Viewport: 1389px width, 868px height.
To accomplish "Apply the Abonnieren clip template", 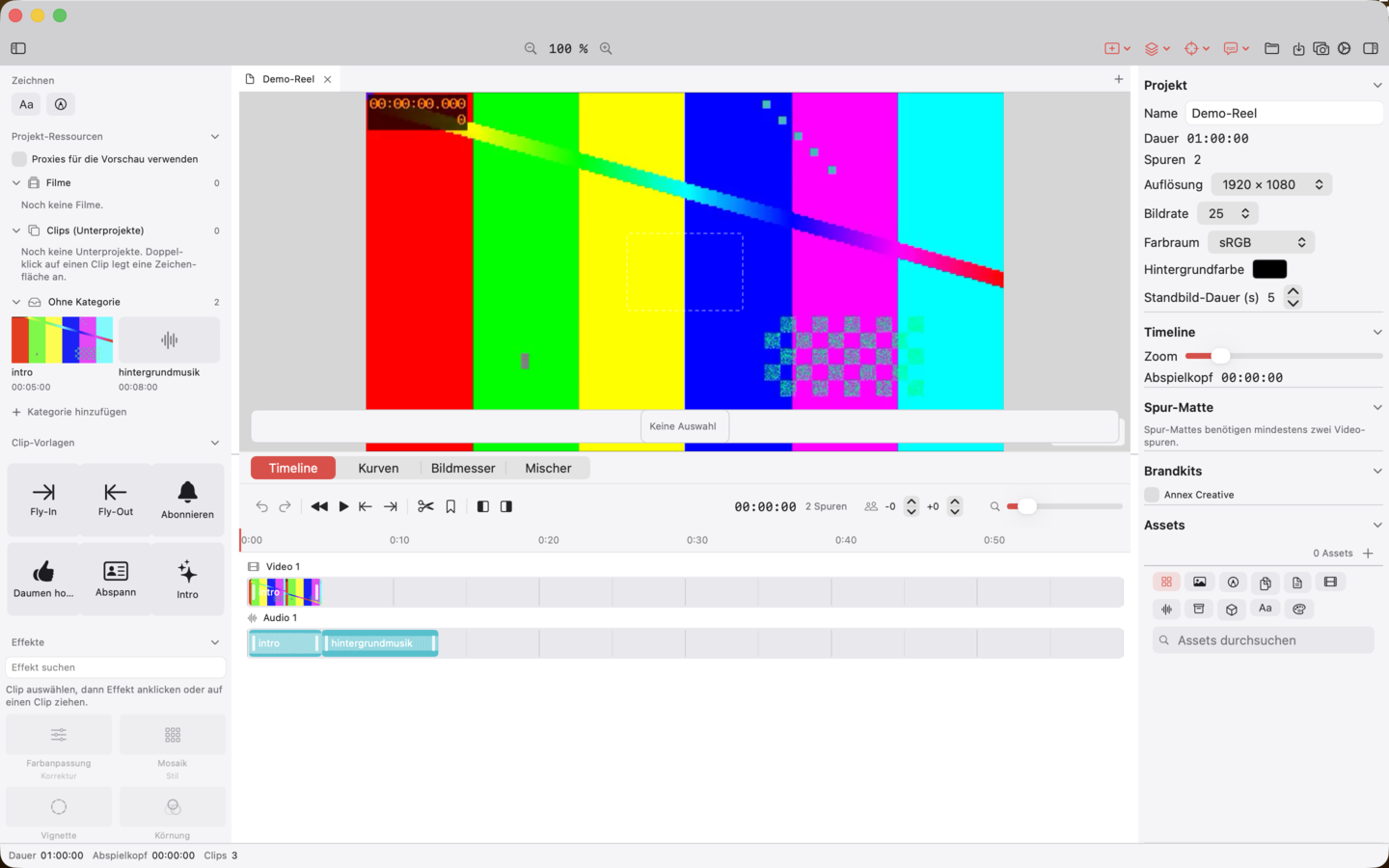I will tap(188, 500).
